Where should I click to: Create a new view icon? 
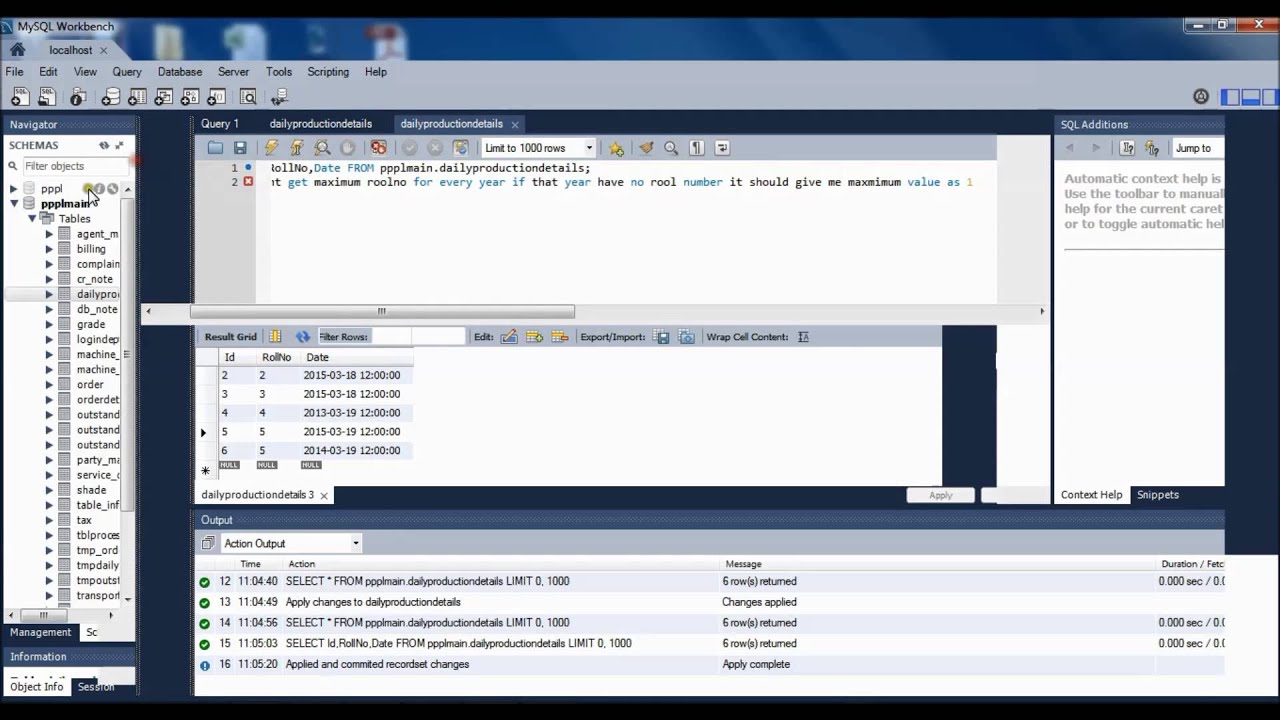pyautogui.click(x=163, y=97)
